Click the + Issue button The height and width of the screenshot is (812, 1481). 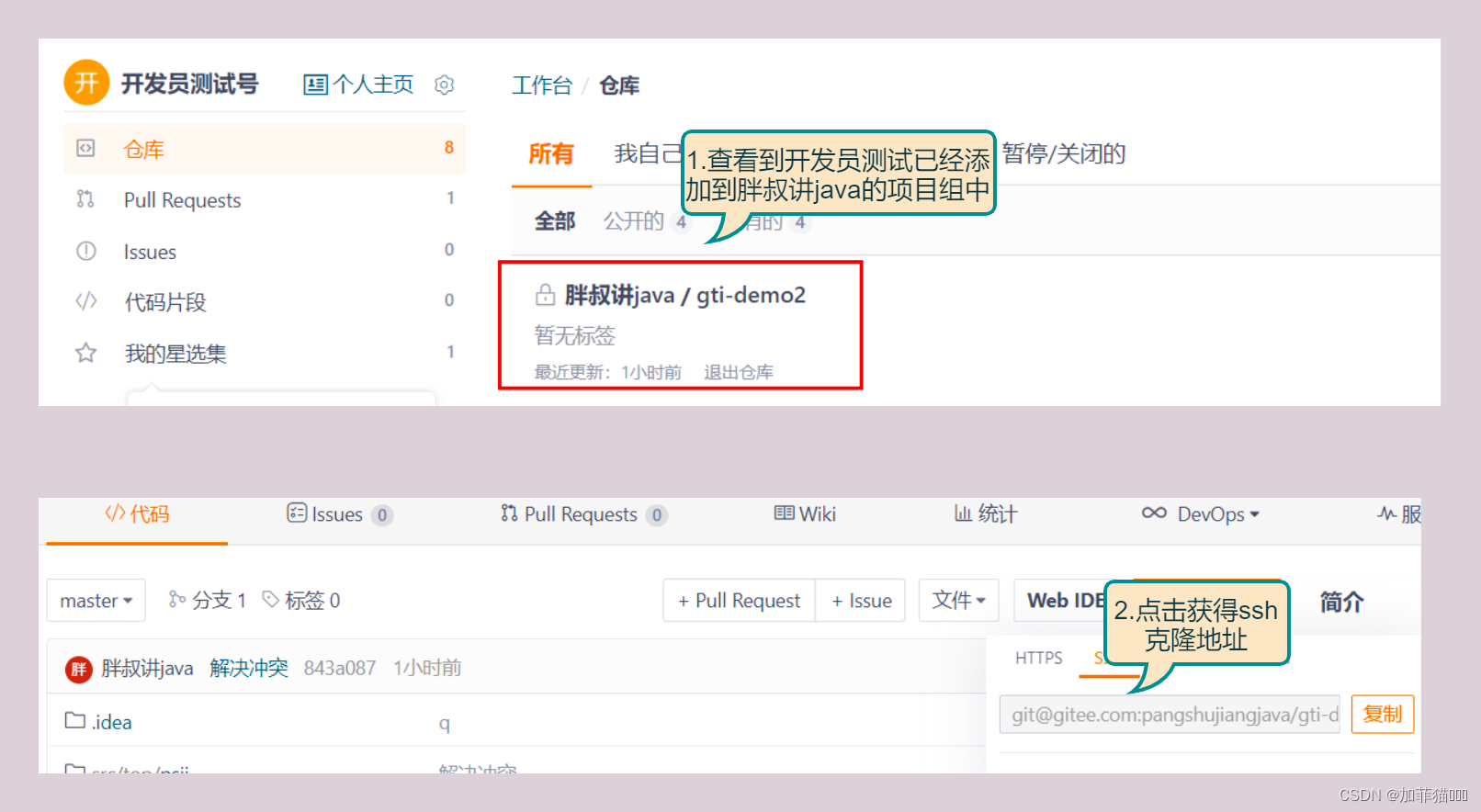click(x=861, y=601)
